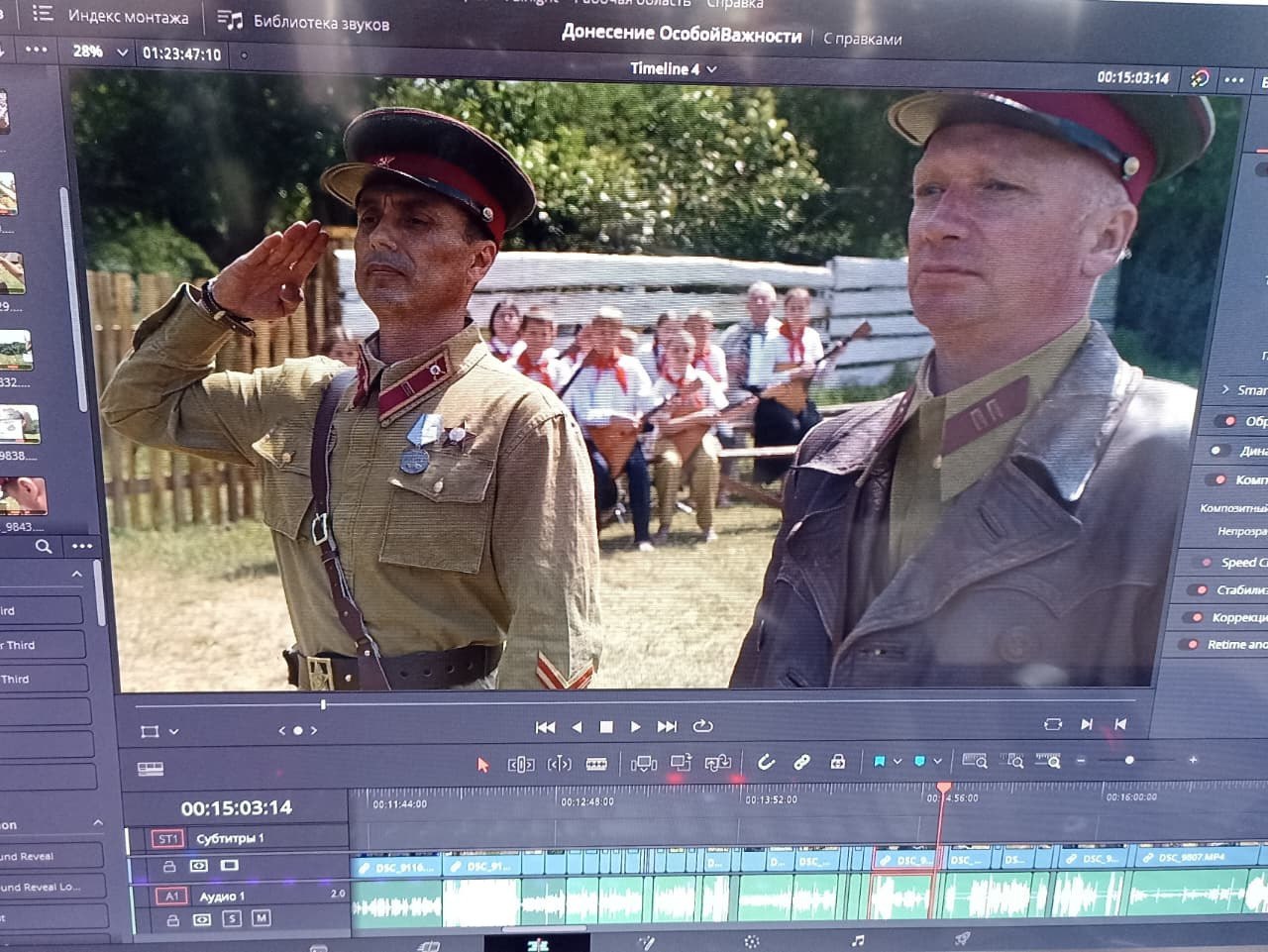Mute the Аудио 1 track

pos(261,918)
